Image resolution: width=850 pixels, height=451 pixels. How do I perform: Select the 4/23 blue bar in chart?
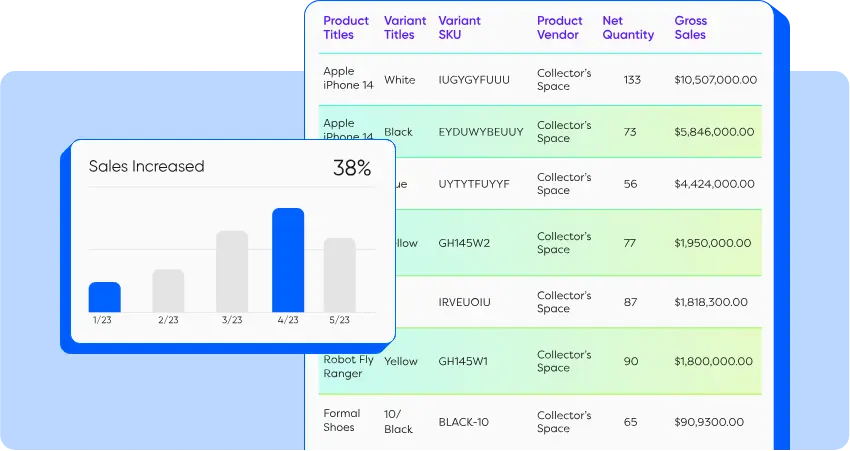[288, 260]
